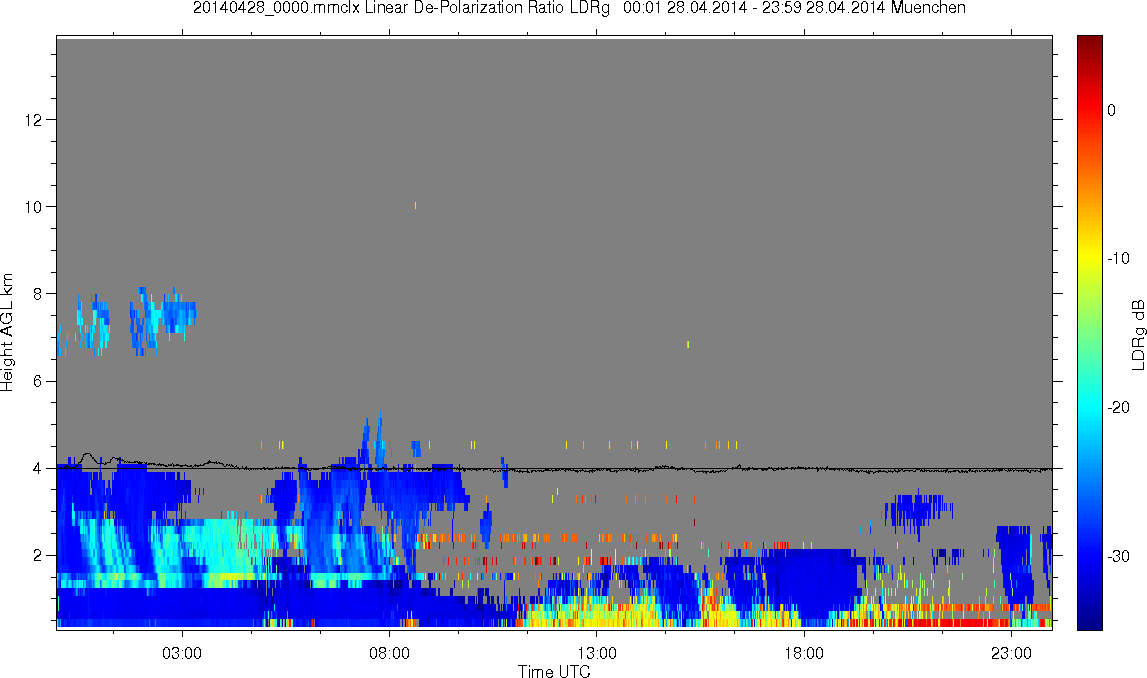
Task: Click the colorbar label -20
Action: point(1118,407)
